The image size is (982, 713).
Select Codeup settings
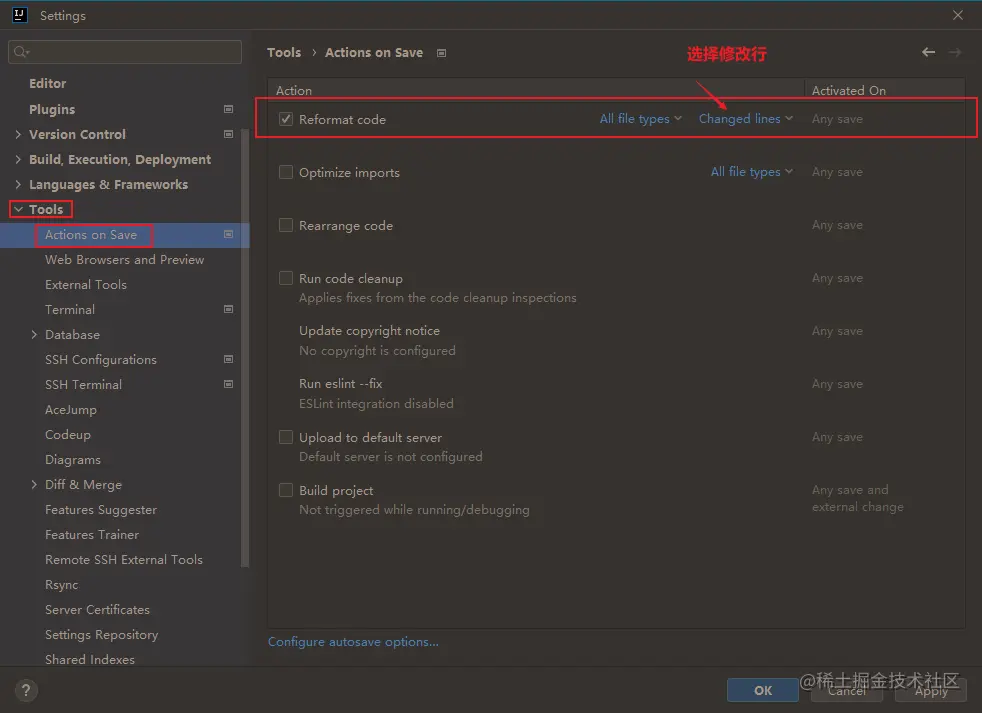(68, 435)
